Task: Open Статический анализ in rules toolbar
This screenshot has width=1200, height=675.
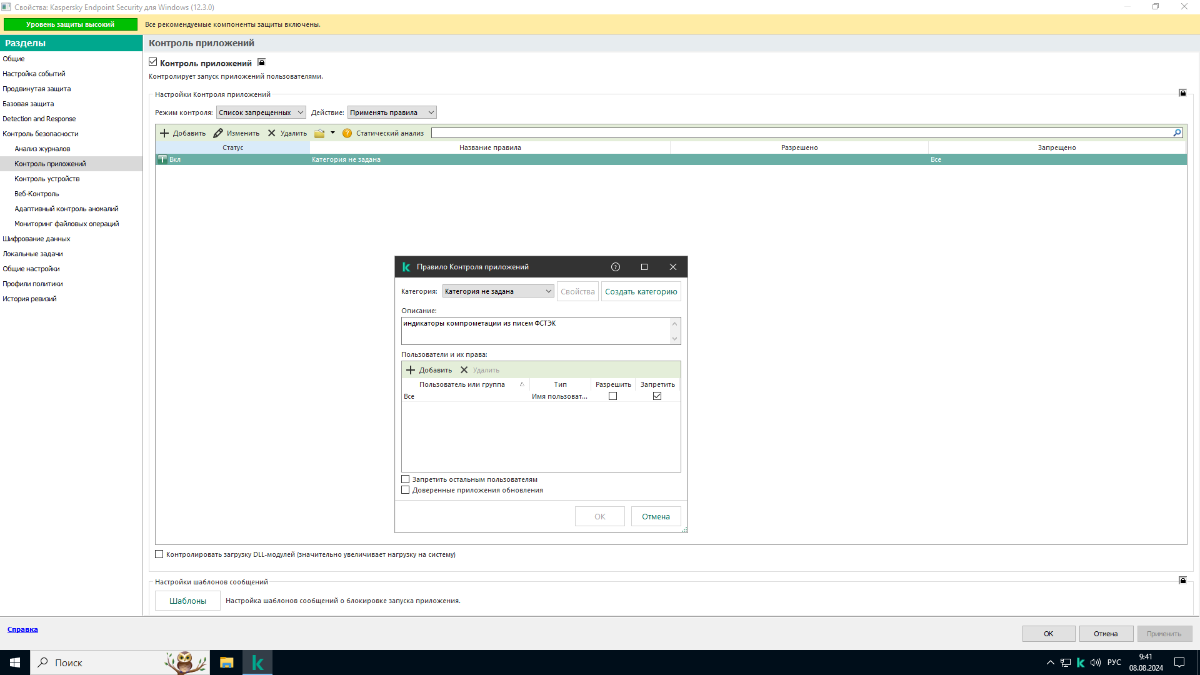Action: [x=383, y=133]
